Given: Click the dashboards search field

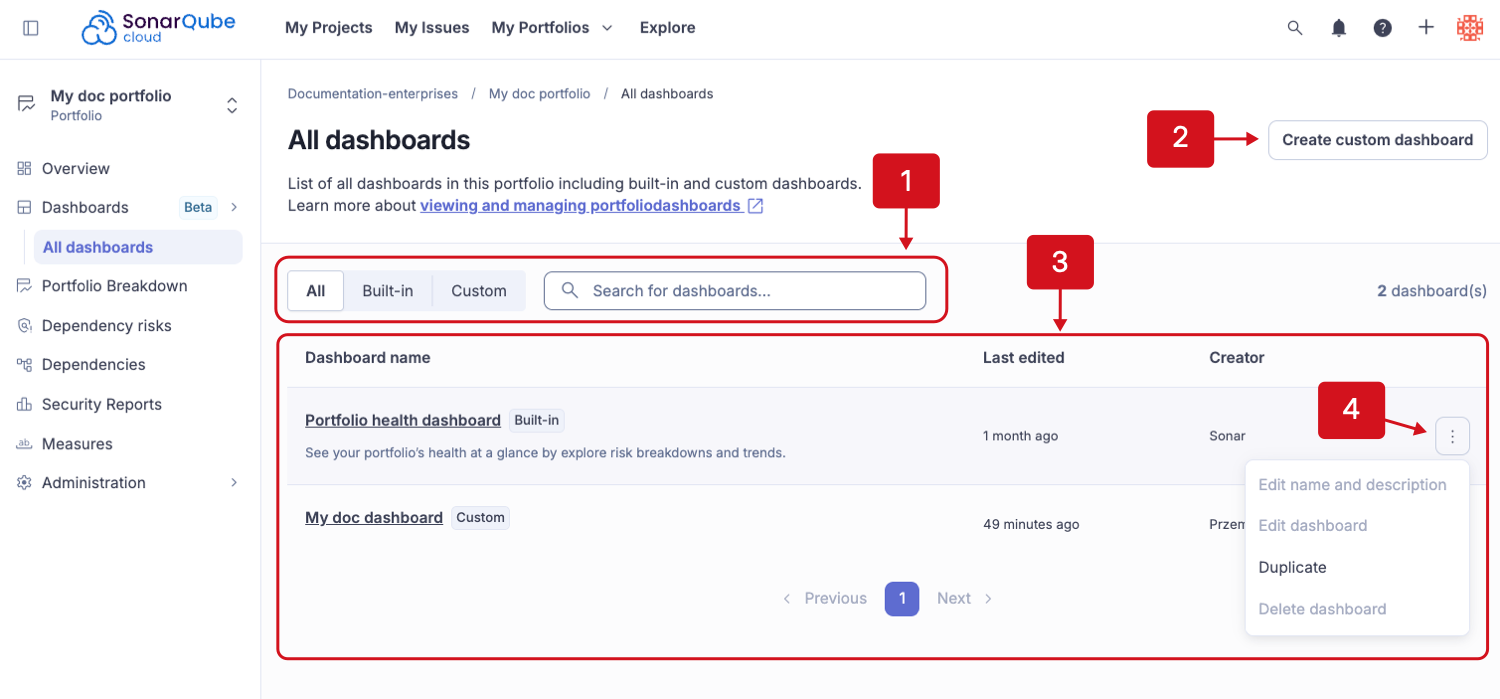Looking at the screenshot, I should tap(735, 290).
